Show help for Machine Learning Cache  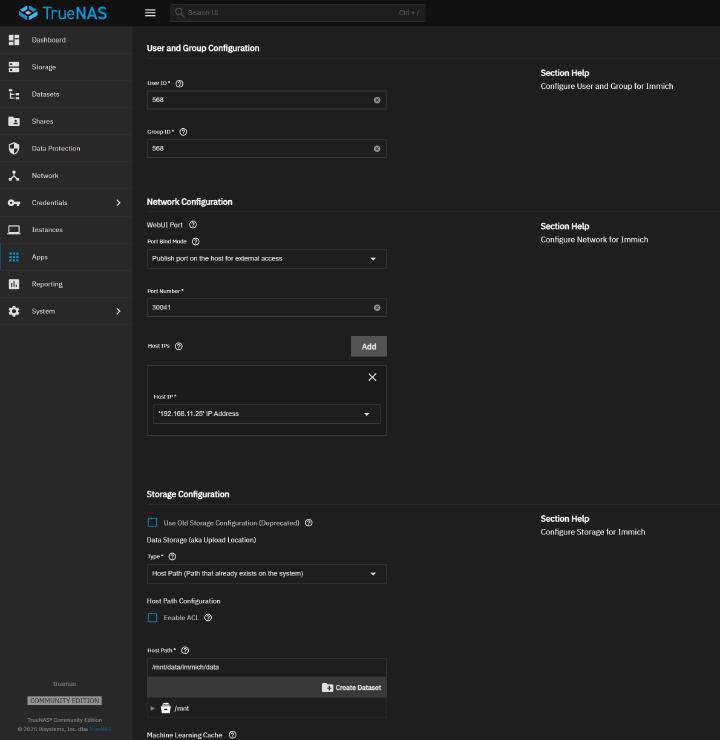point(233,735)
